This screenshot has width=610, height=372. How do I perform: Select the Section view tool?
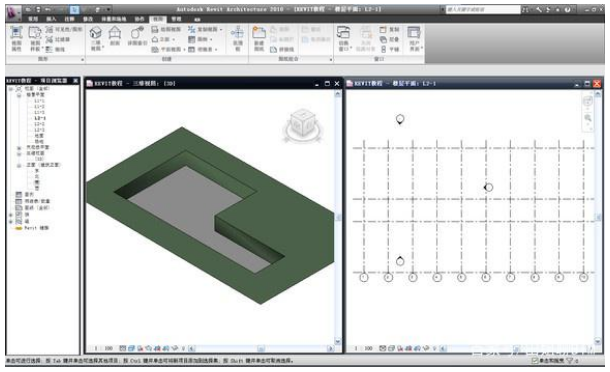(115, 36)
